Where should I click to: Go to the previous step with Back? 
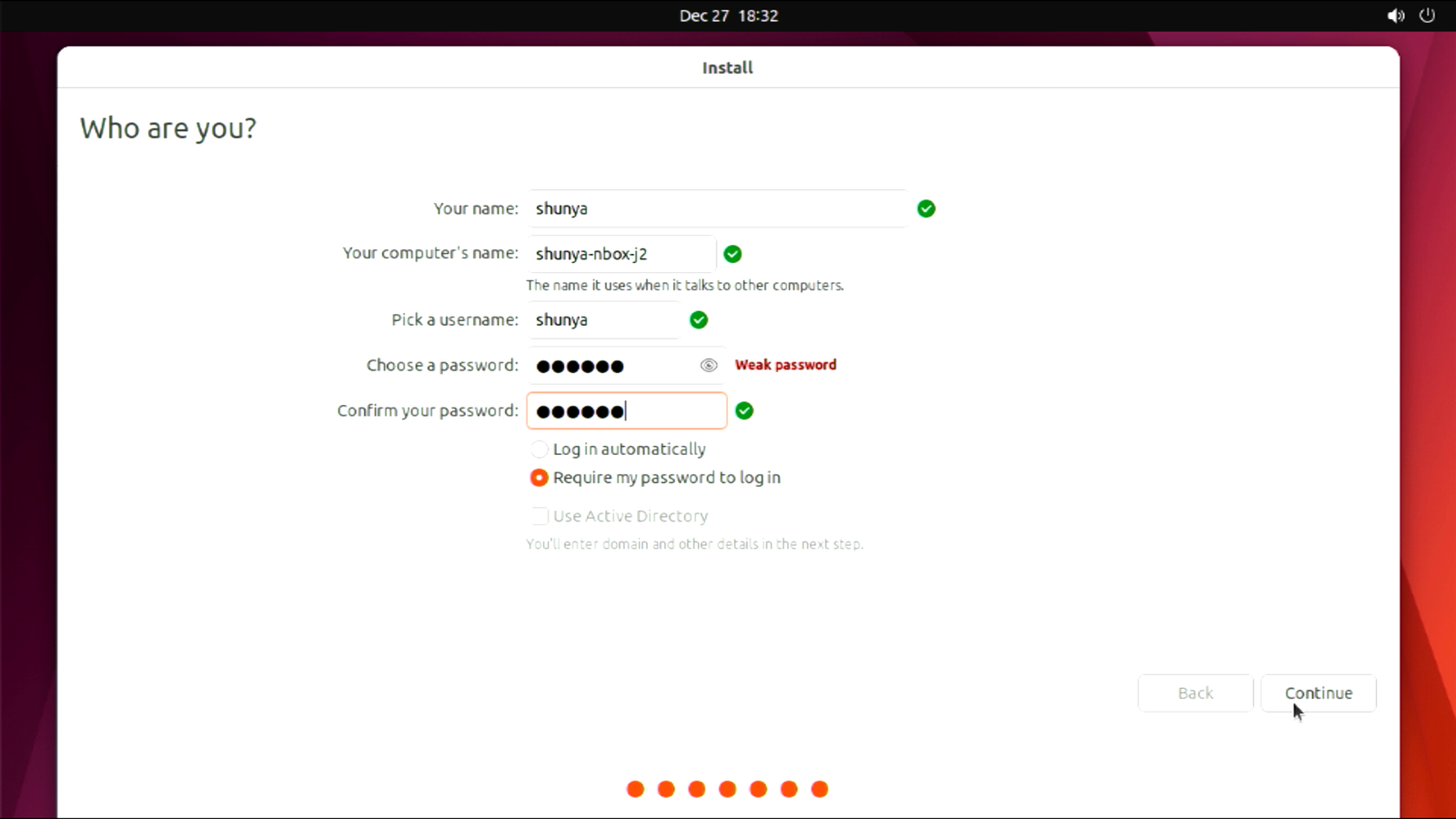tap(1195, 693)
